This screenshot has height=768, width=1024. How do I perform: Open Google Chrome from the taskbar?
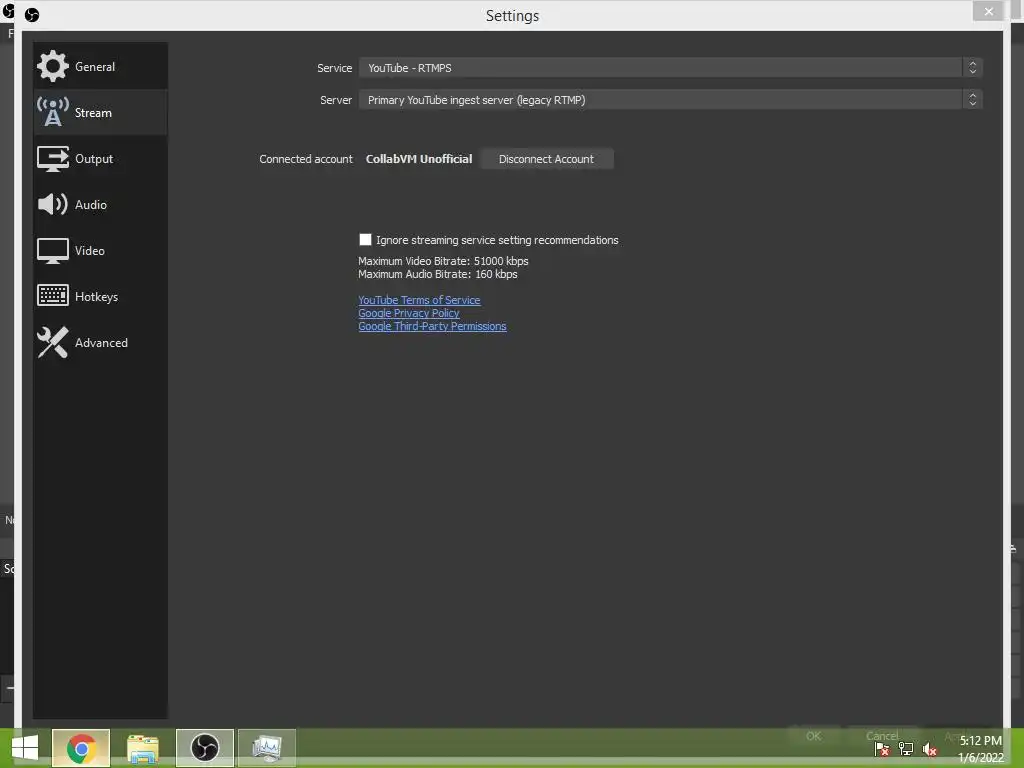click(81, 748)
